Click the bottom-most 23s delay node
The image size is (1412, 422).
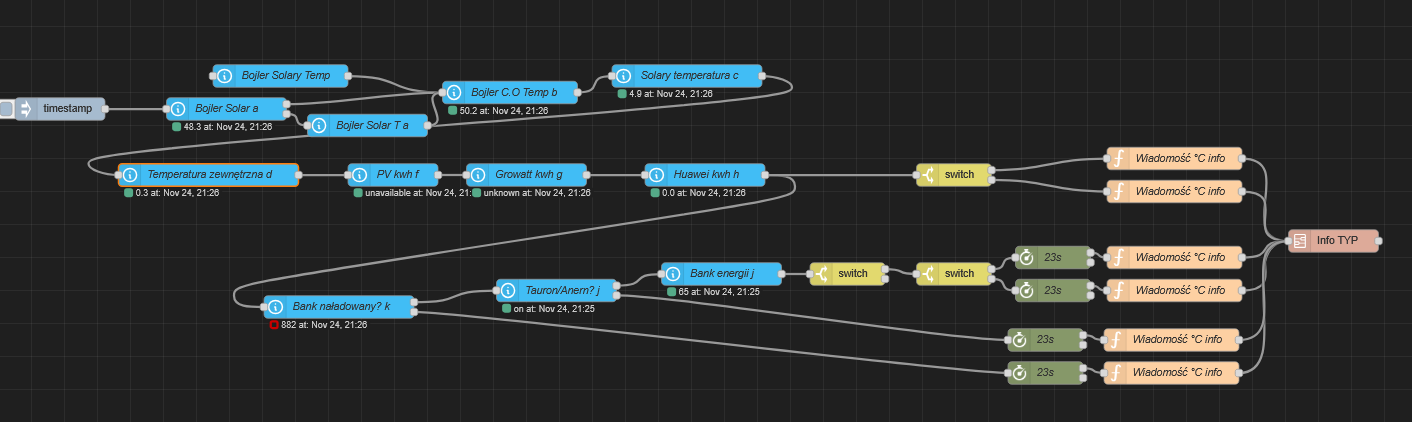pos(1046,373)
